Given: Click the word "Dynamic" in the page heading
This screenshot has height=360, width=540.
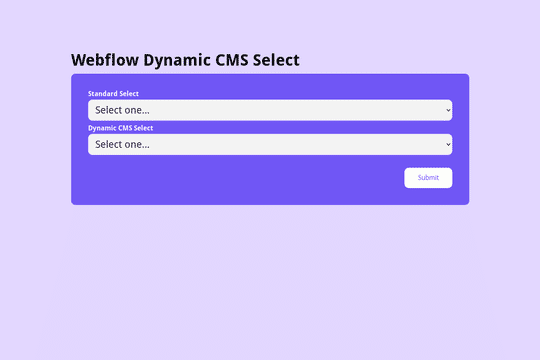Looking at the screenshot, I should 177,61.
